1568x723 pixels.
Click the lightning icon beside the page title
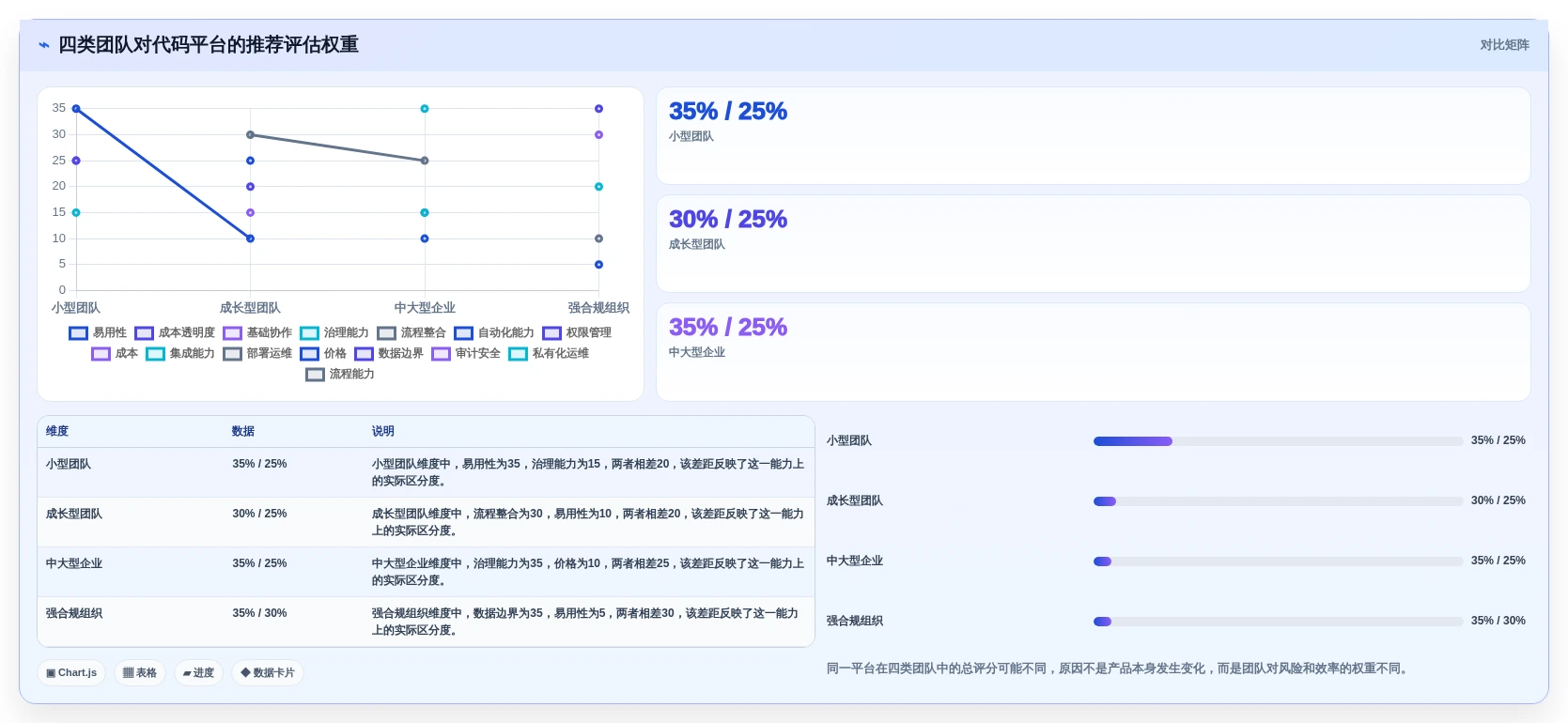click(44, 45)
